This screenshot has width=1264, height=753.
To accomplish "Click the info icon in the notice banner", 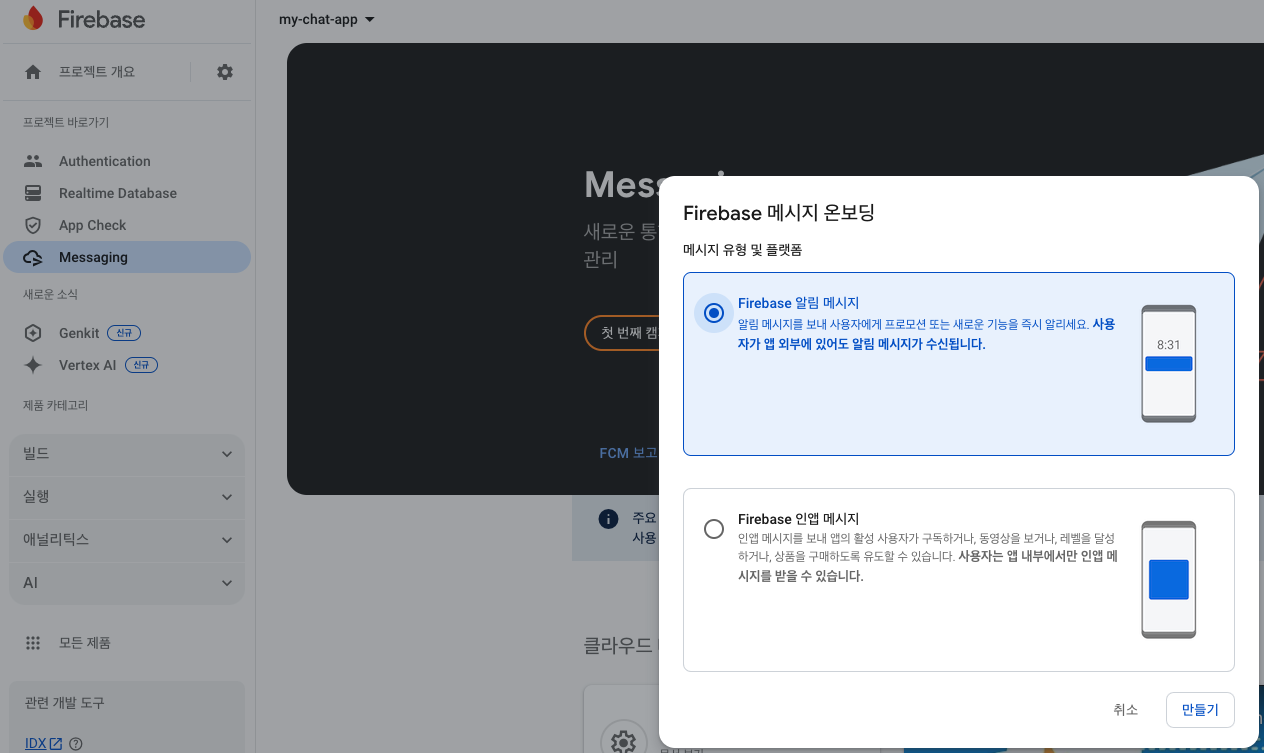I will pos(607,519).
